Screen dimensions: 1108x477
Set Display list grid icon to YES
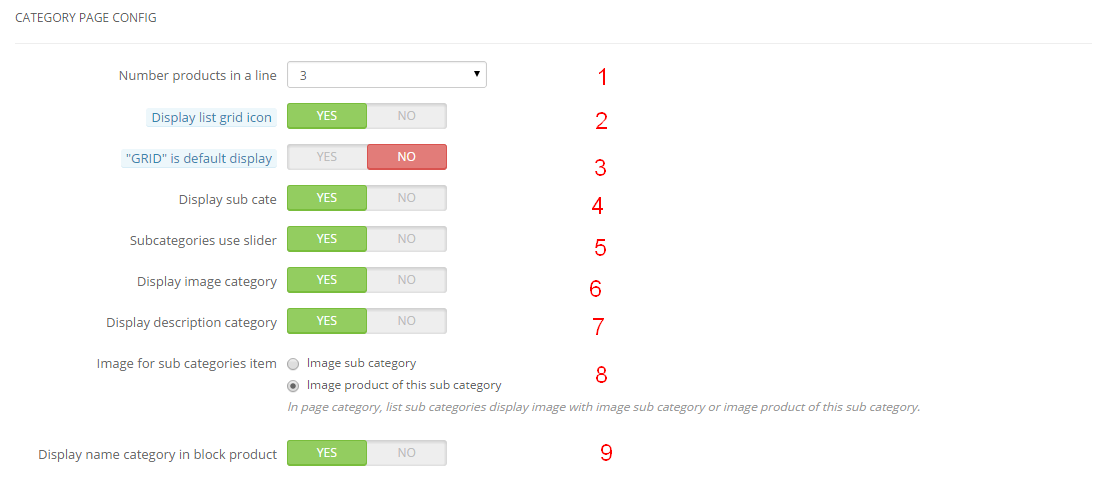coord(327,116)
